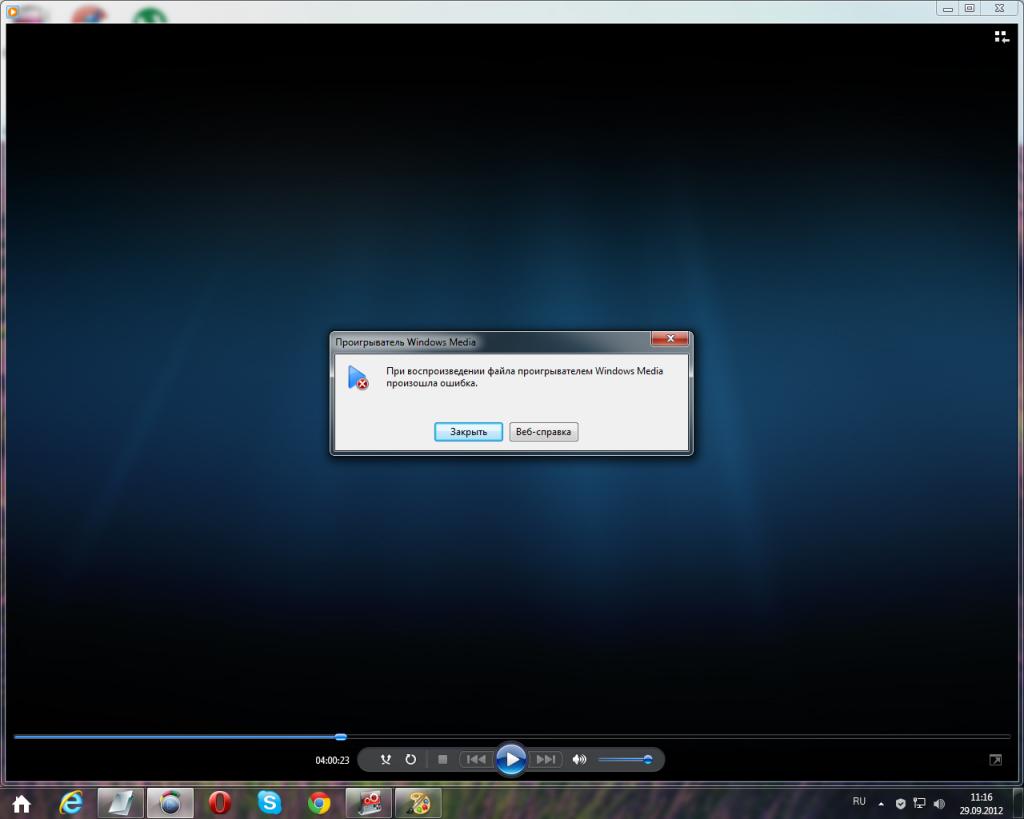Enter full screen view mode

pyautogui.click(x=995, y=760)
